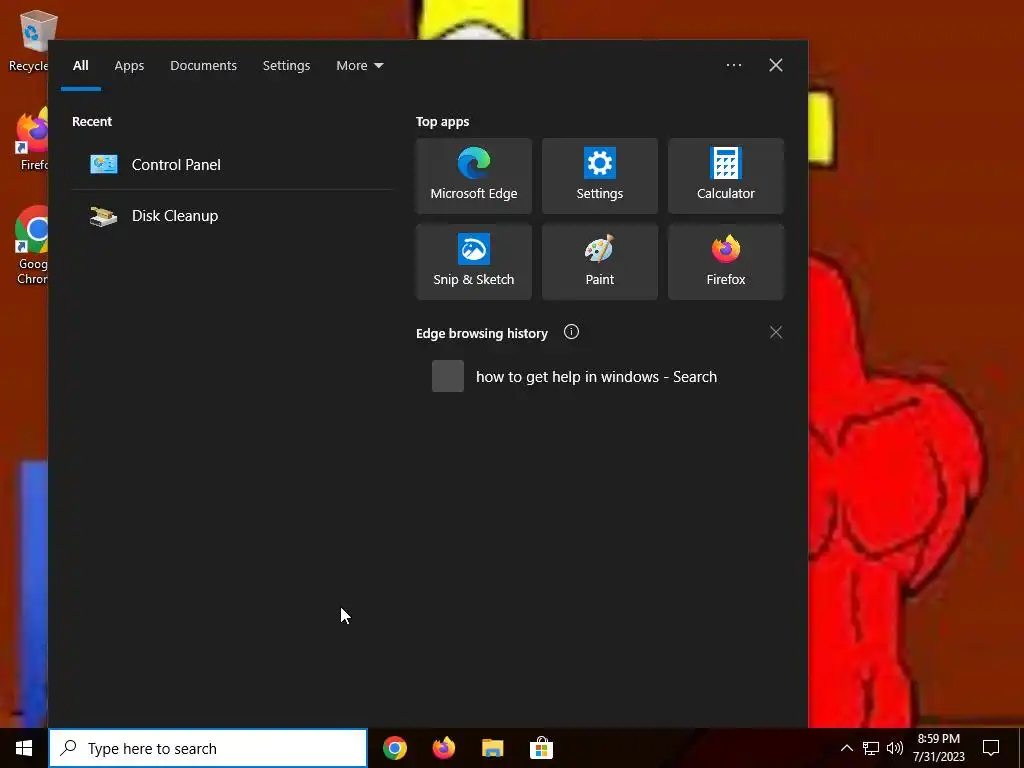The width and height of the screenshot is (1024, 768).
Task: Close the search panel
Action: [775, 65]
